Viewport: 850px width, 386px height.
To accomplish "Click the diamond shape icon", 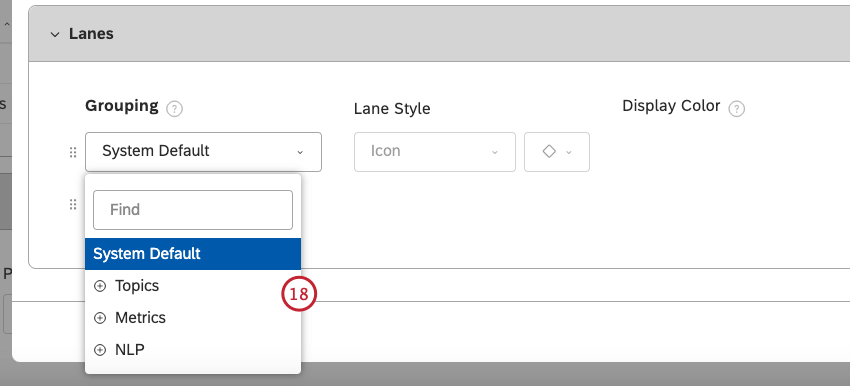I will click(549, 152).
